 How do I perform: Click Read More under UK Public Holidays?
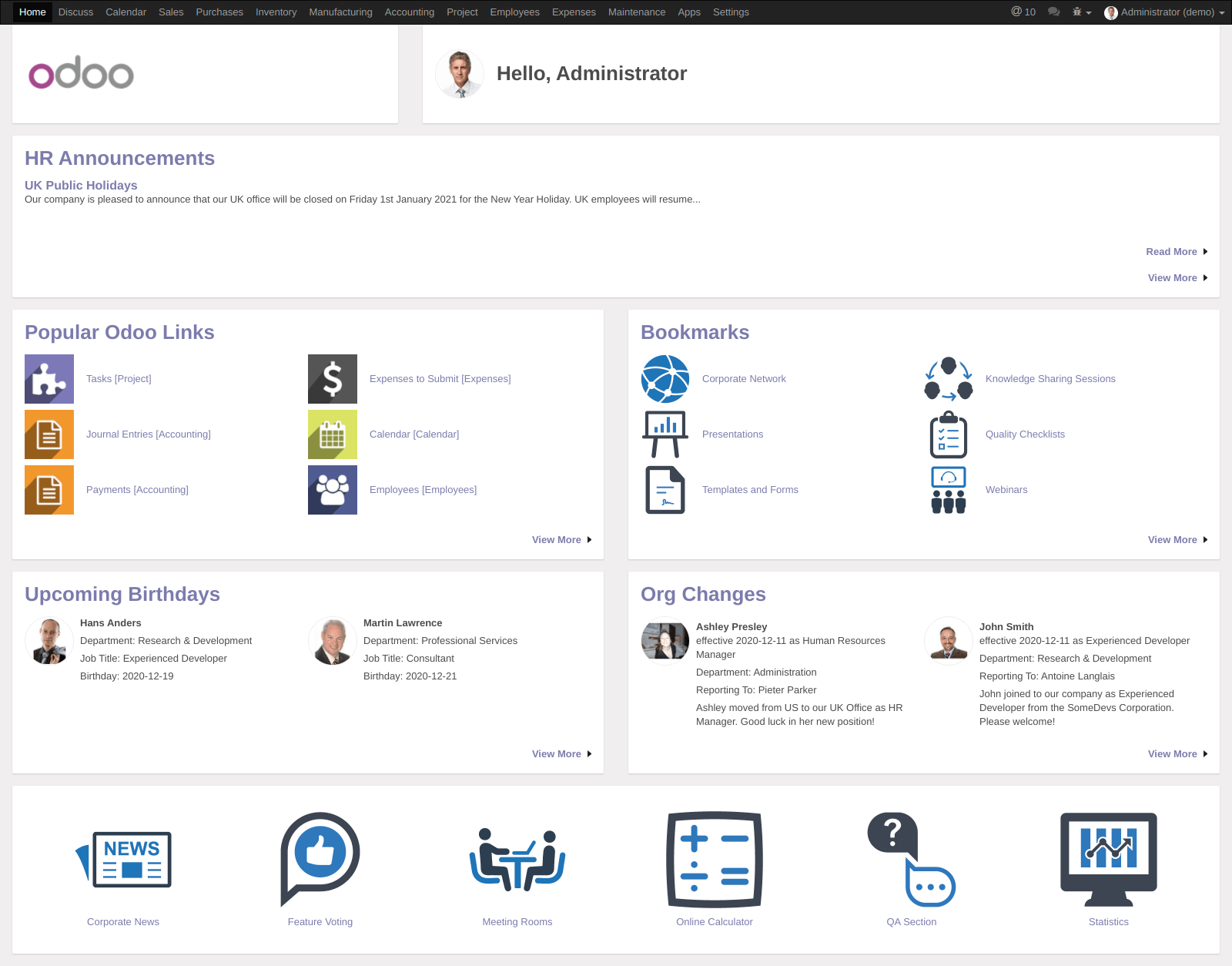coord(1171,251)
